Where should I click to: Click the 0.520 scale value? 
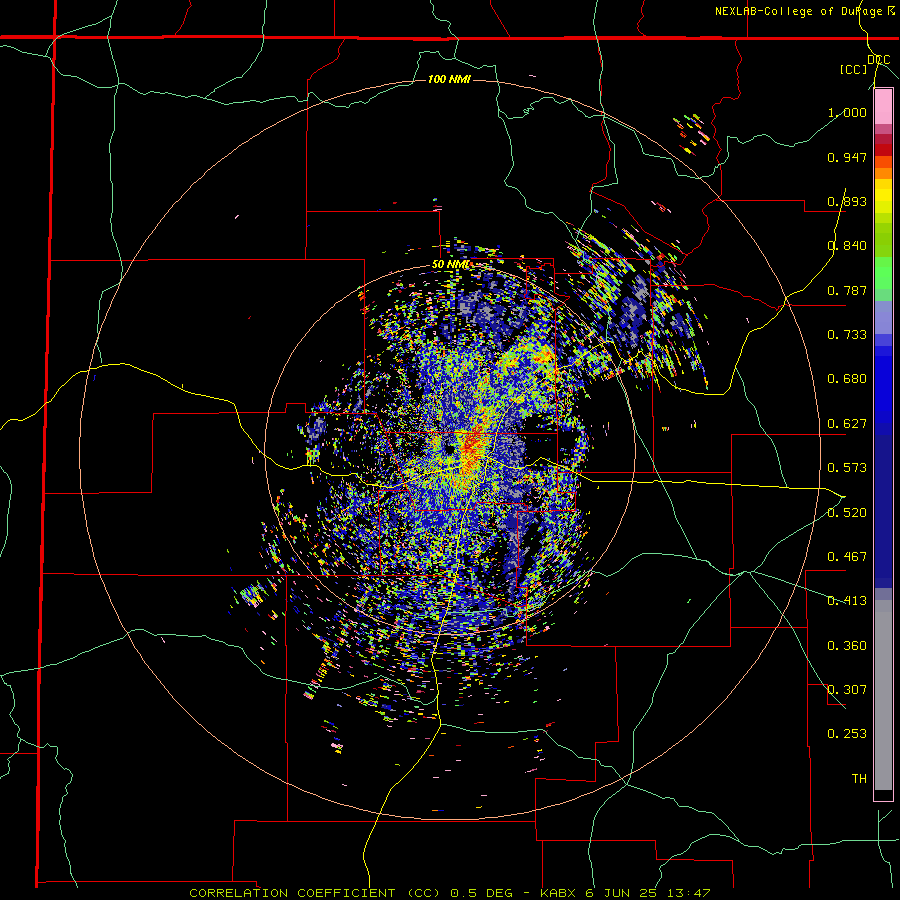[847, 512]
